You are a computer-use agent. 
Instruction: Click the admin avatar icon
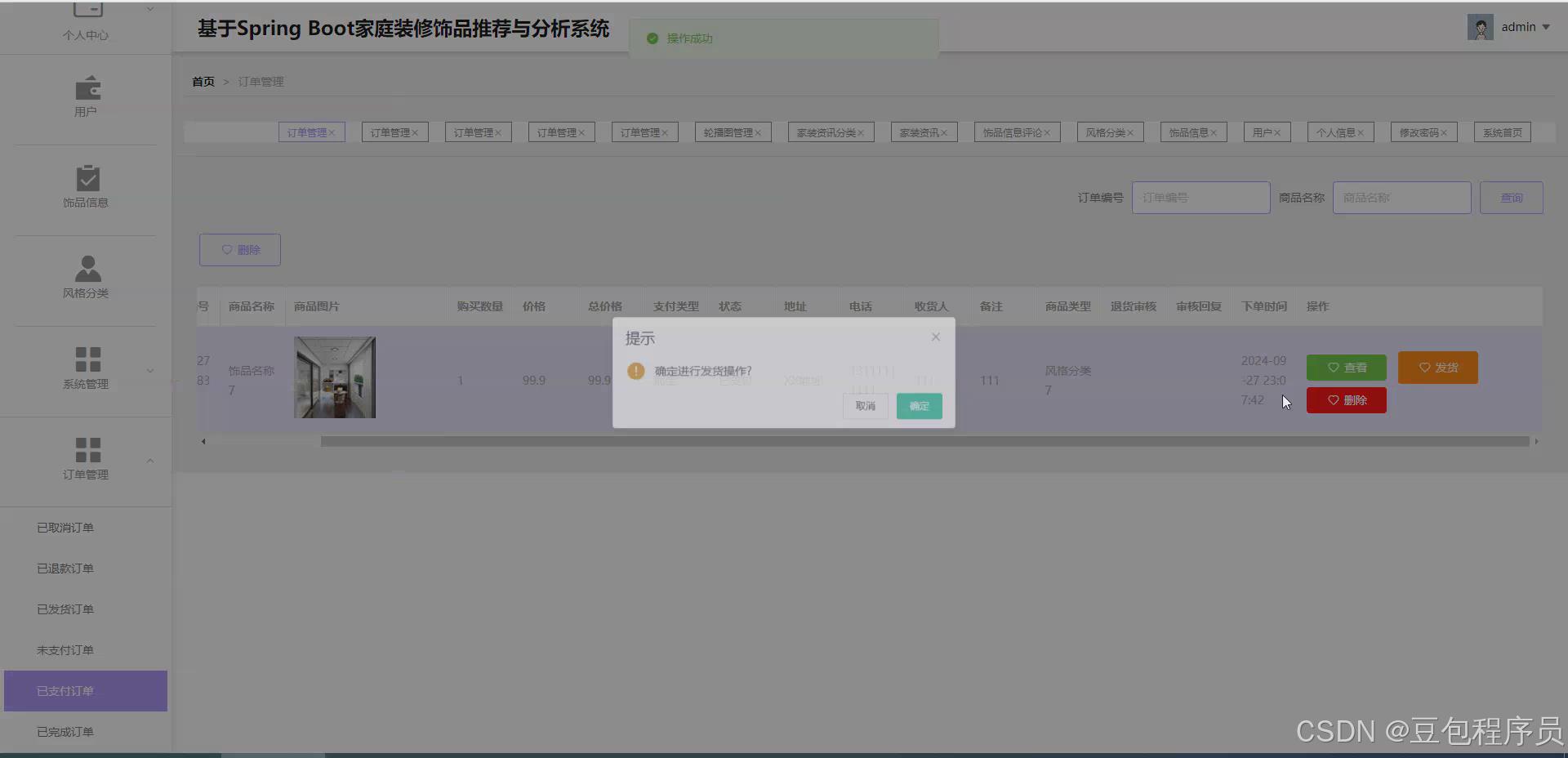point(1480,26)
